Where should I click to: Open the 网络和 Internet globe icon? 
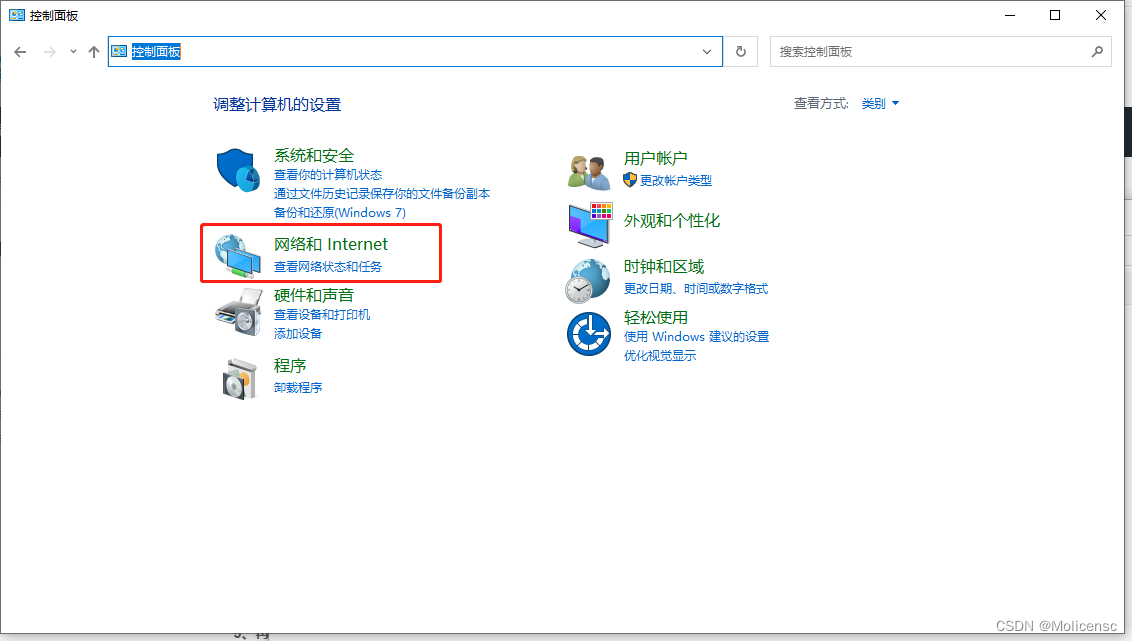click(238, 256)
